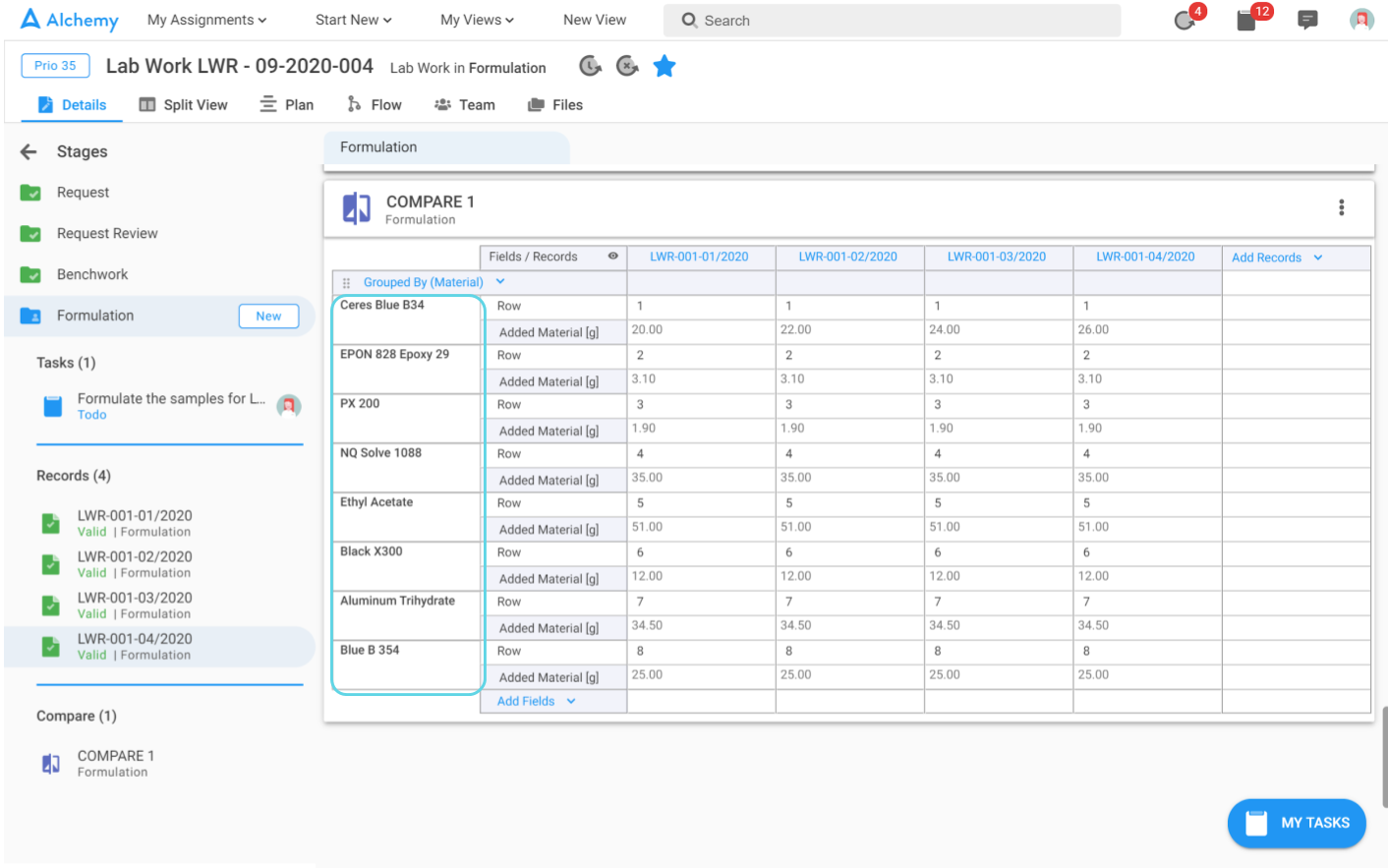Open the chat messages icon
1388x868 pixels.
1307,20
